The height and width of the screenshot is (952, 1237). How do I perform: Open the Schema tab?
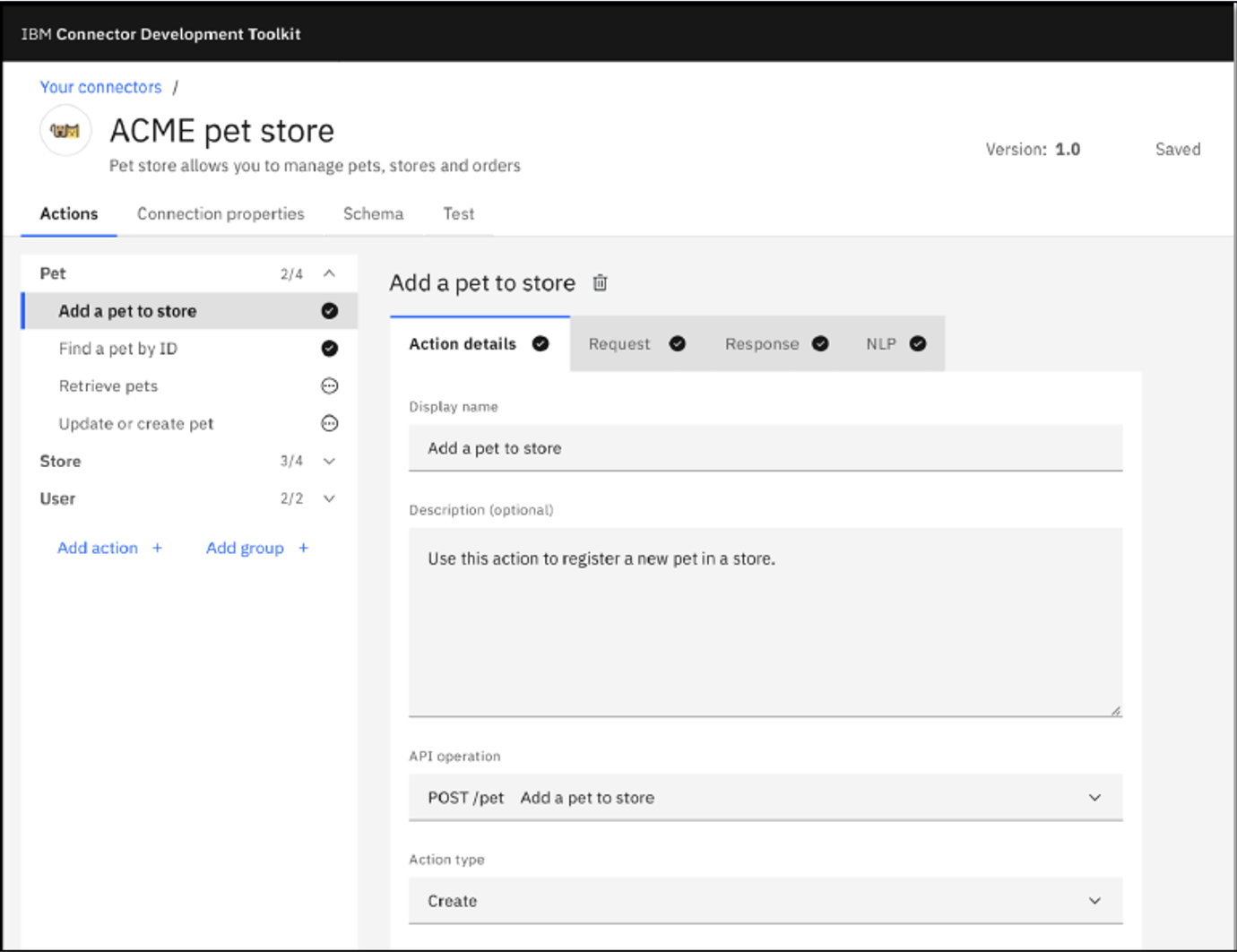pyautogui.click(x=373, y=214)
